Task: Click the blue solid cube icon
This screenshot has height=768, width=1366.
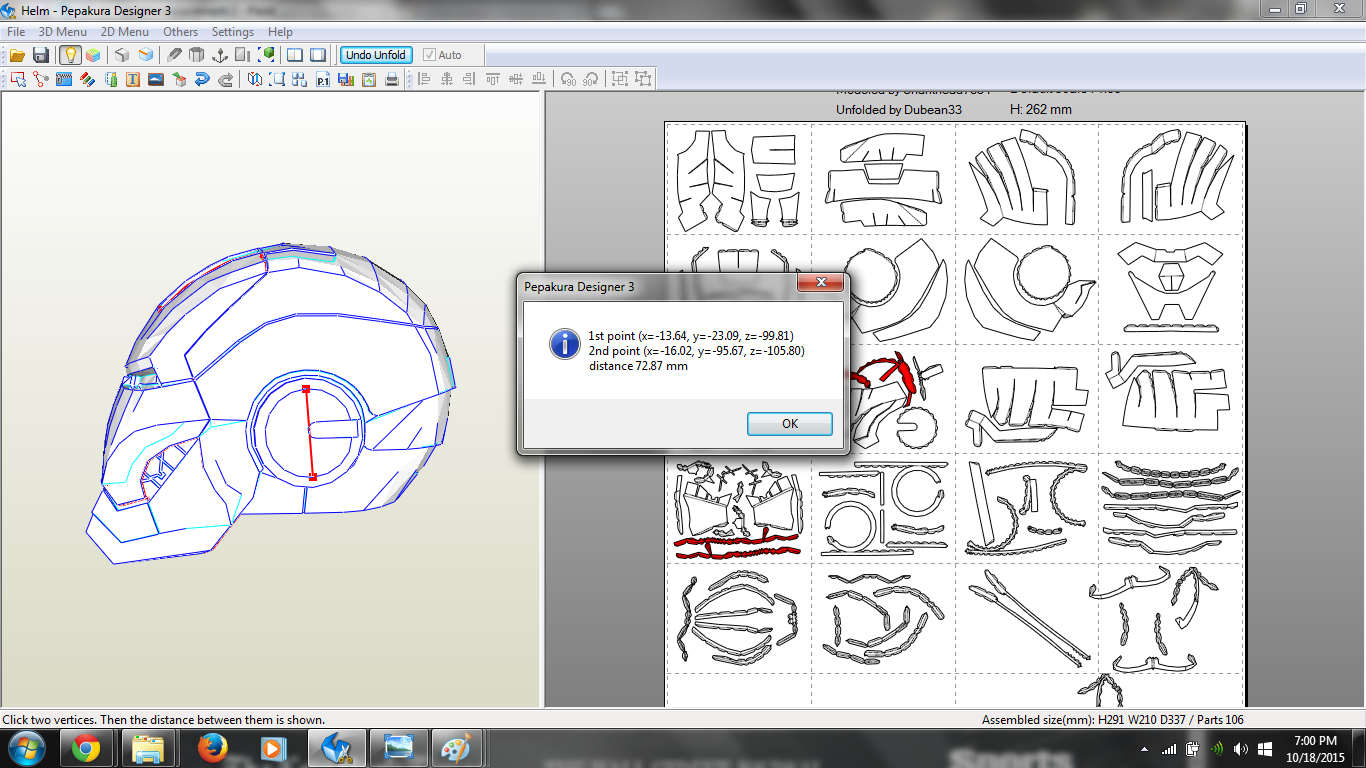Action: coord(146,55)
